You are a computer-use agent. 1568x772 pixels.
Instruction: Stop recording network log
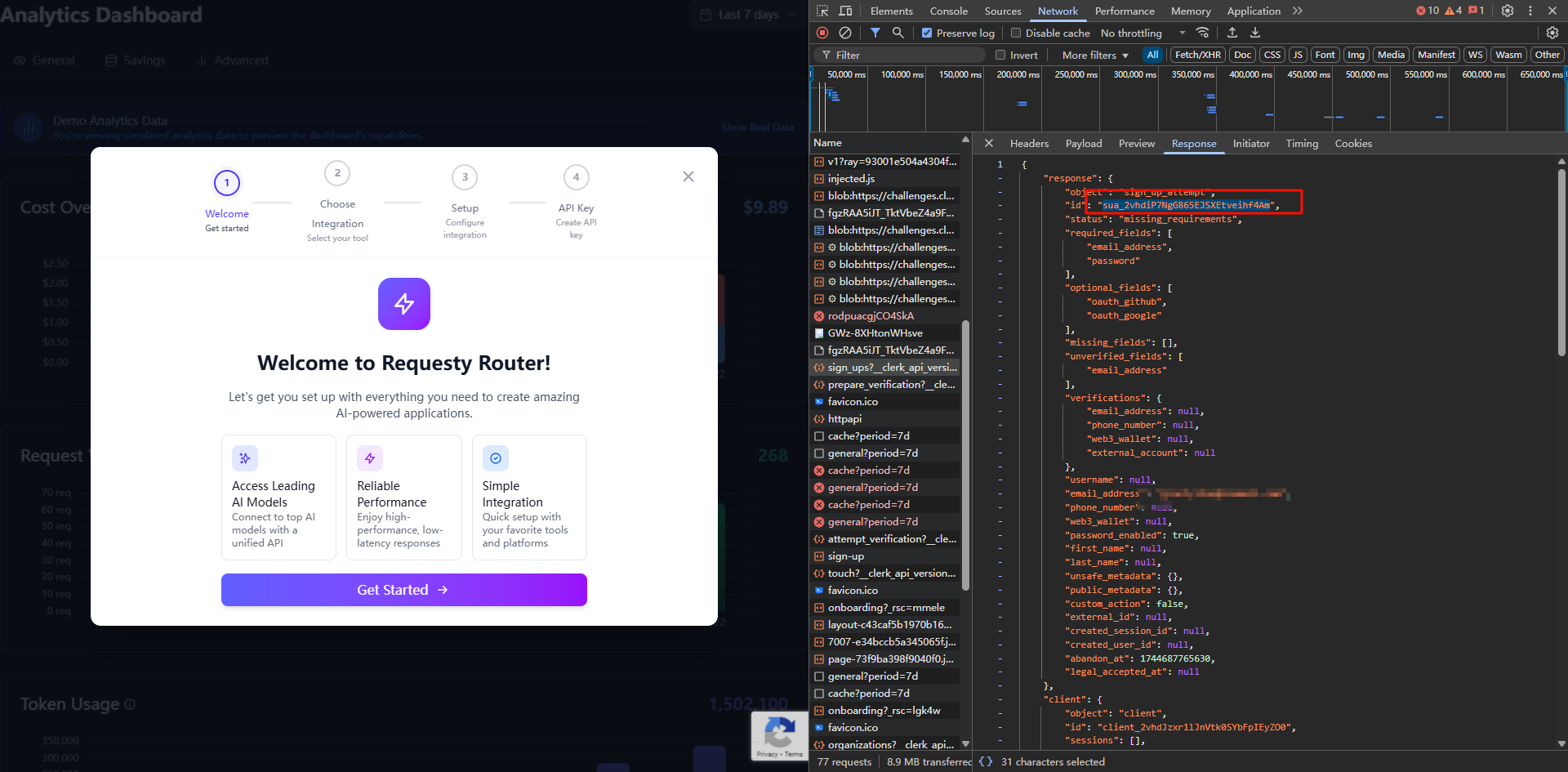tap(822, 33)
